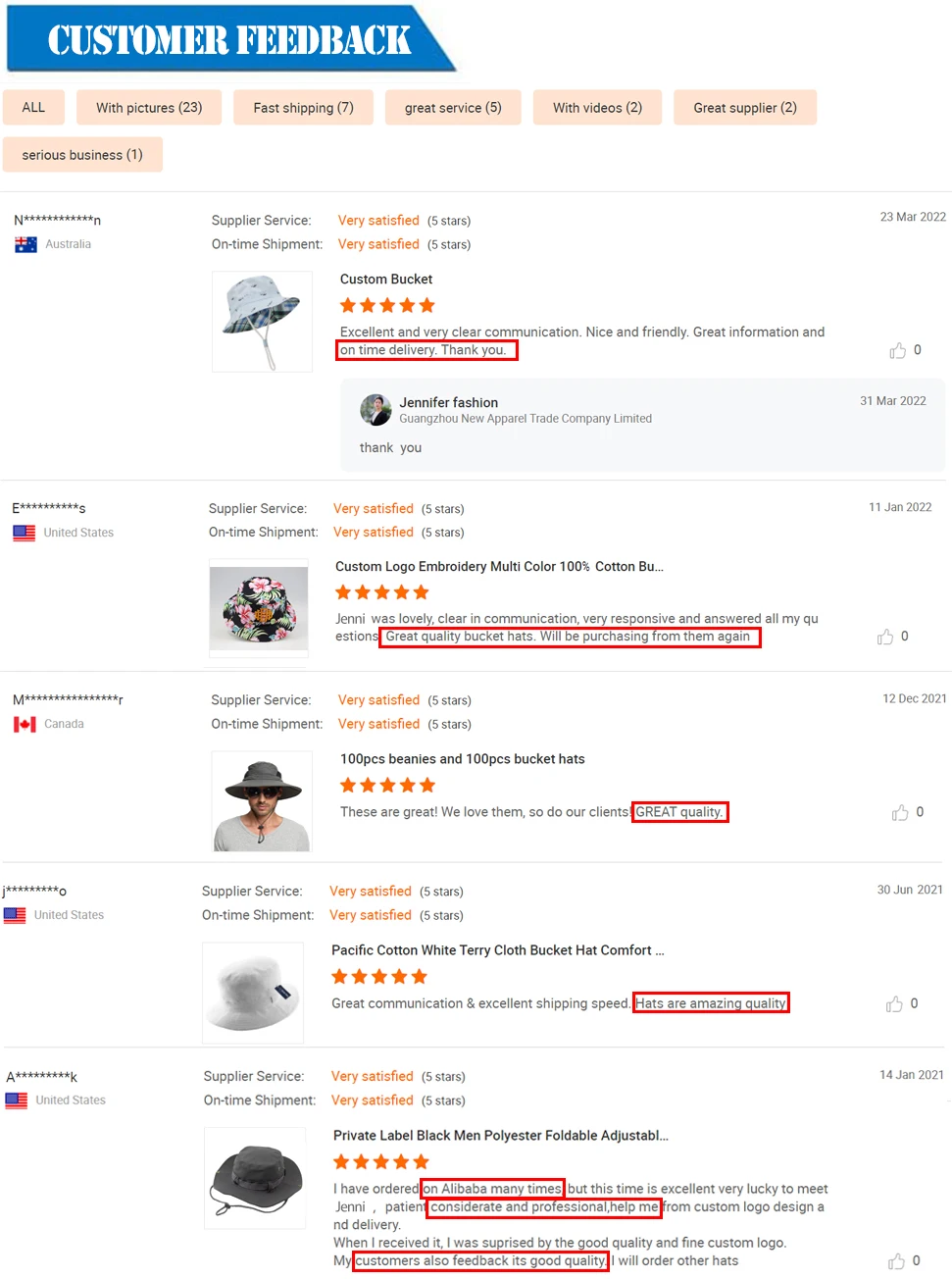Show reviews With pictures (23)
Screen dimensions: 952x1279
tap(149, 107)
